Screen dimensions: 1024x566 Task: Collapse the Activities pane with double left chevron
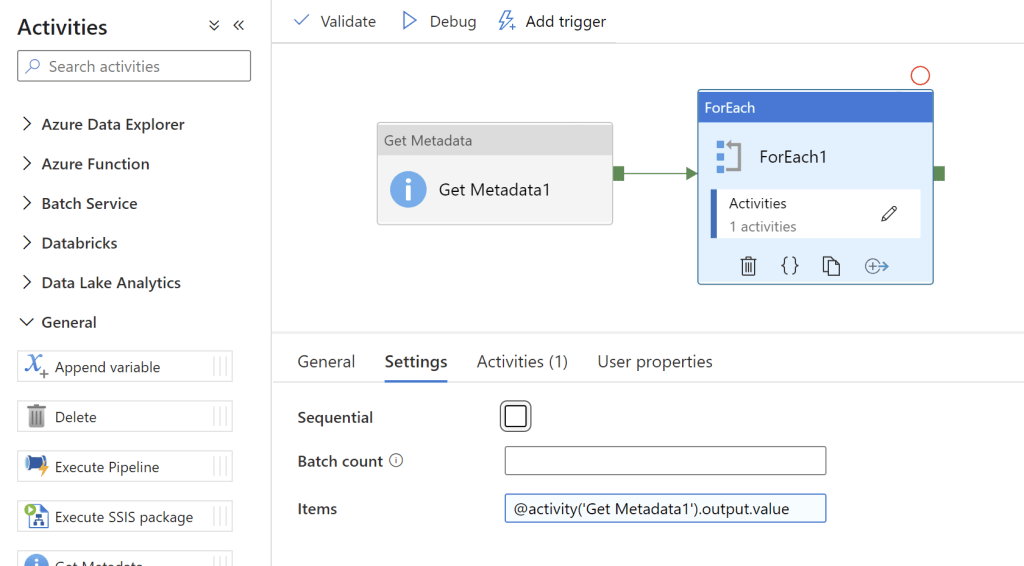tap(239, 26)
